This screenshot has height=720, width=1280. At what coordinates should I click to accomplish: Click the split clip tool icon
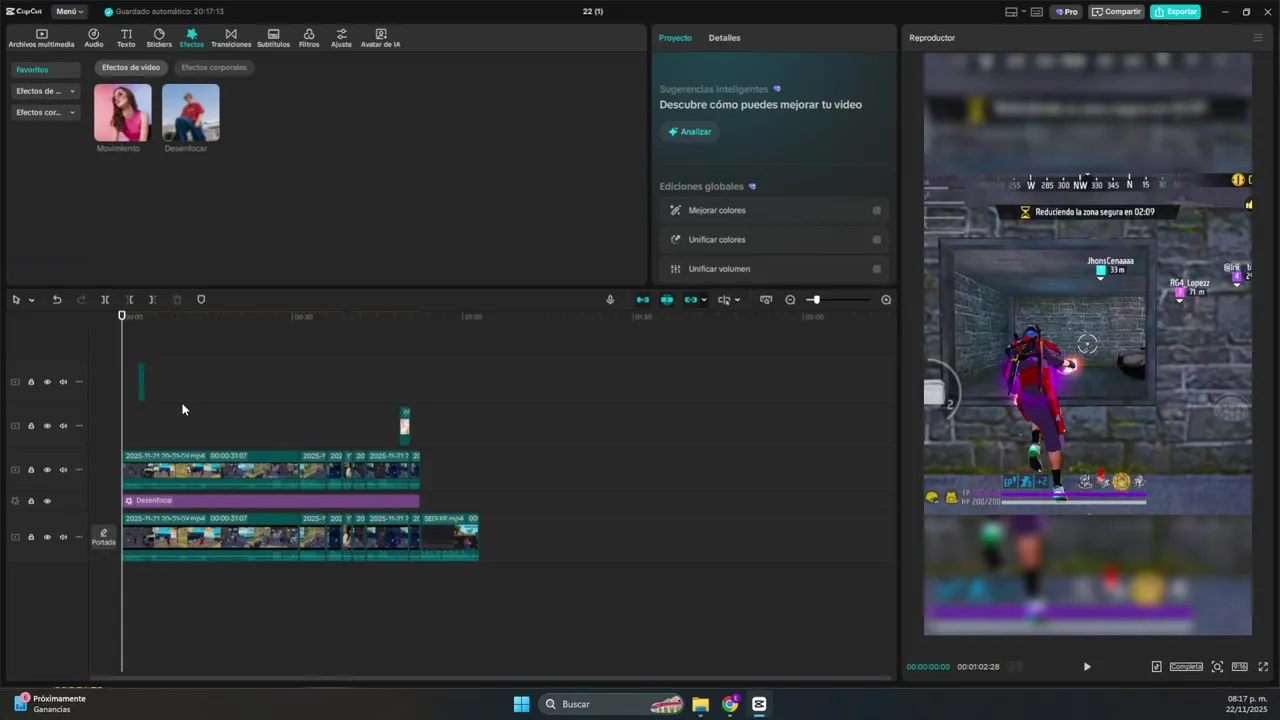pyautogui.click(x=105, y=300)
